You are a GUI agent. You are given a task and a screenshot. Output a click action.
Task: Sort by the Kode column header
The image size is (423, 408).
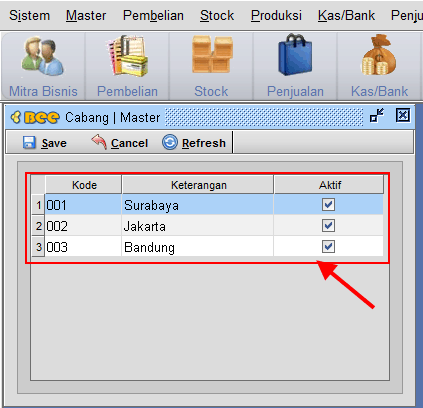[84, 185]
